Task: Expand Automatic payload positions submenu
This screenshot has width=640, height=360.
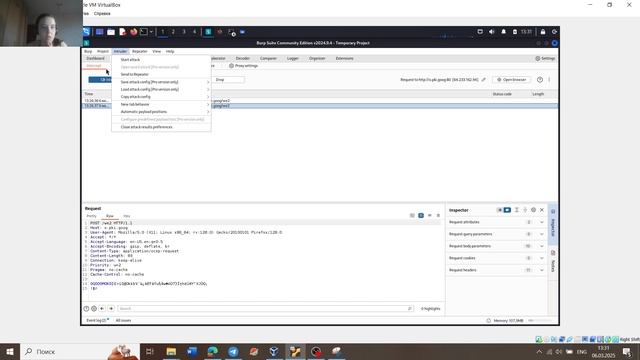Action: pyautogui.click(x=161, y=112)
